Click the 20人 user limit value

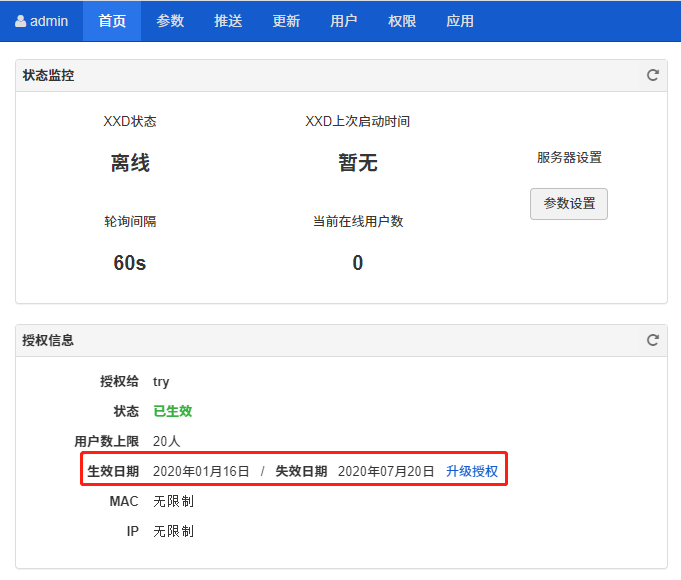tap(166, 441)
